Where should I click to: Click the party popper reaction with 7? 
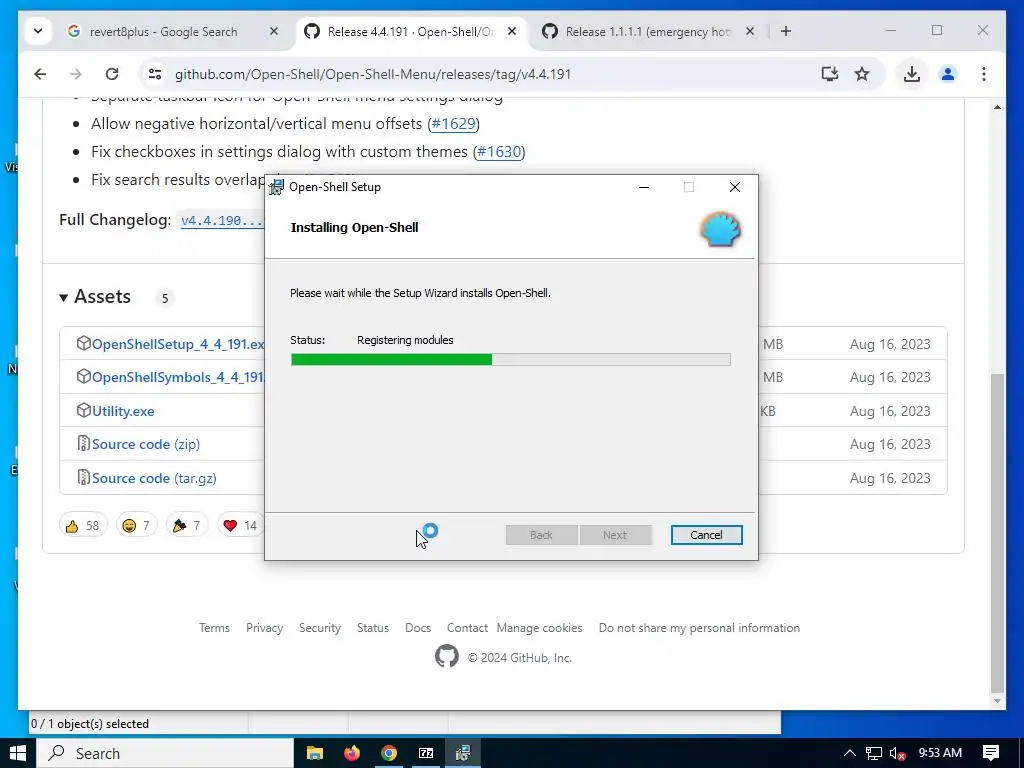click(x=187, y=526)
